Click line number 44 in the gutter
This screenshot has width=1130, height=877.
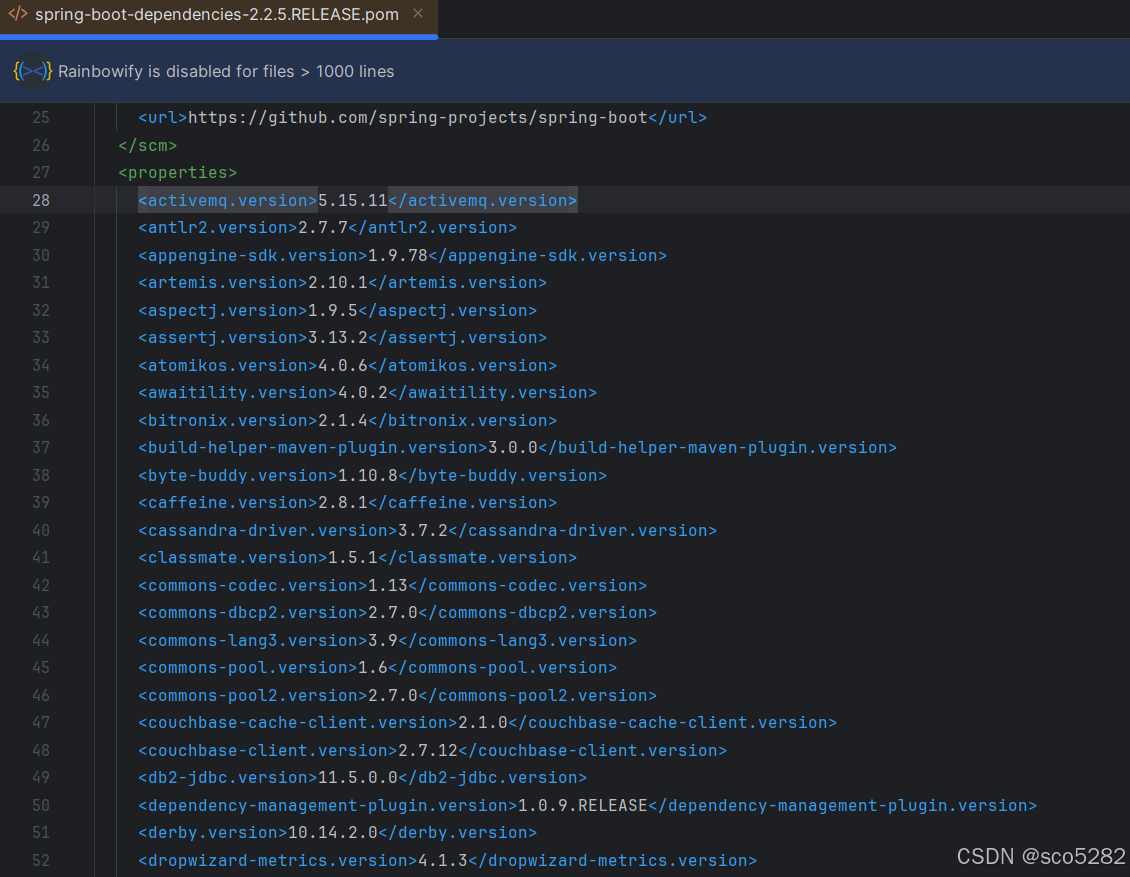coord(41,641)
